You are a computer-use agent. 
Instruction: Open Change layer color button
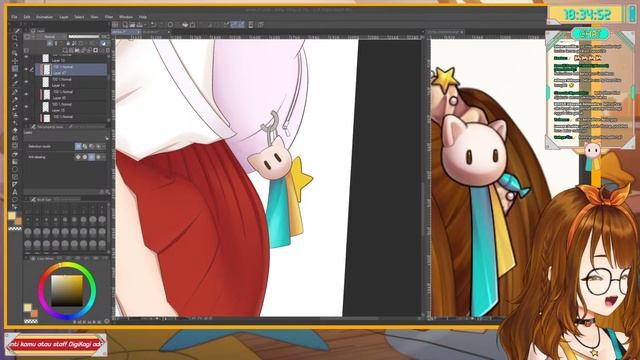(x=103, y=43)
